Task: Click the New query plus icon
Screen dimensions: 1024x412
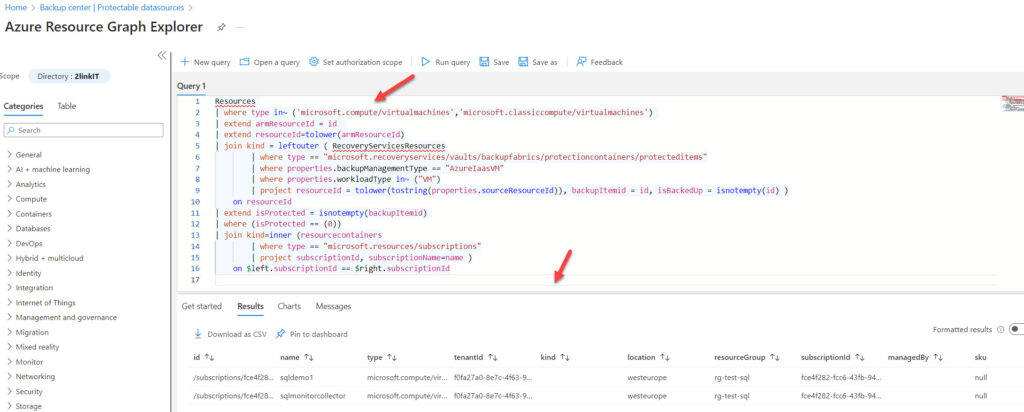Action: click(x=185, y=62)
